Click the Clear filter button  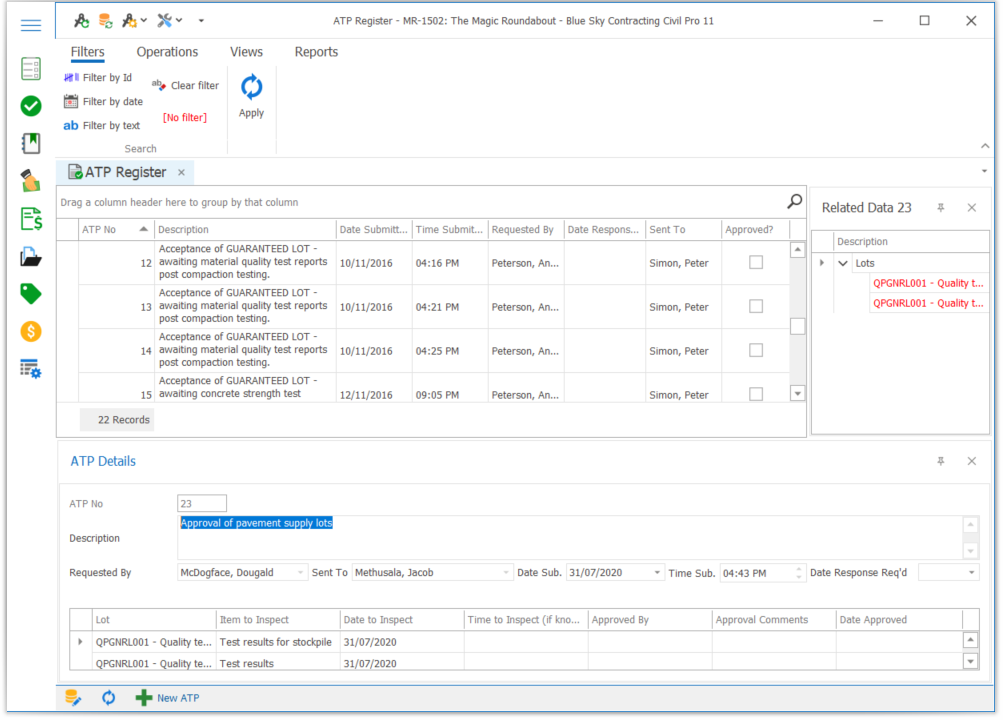(x=186, y=86)
